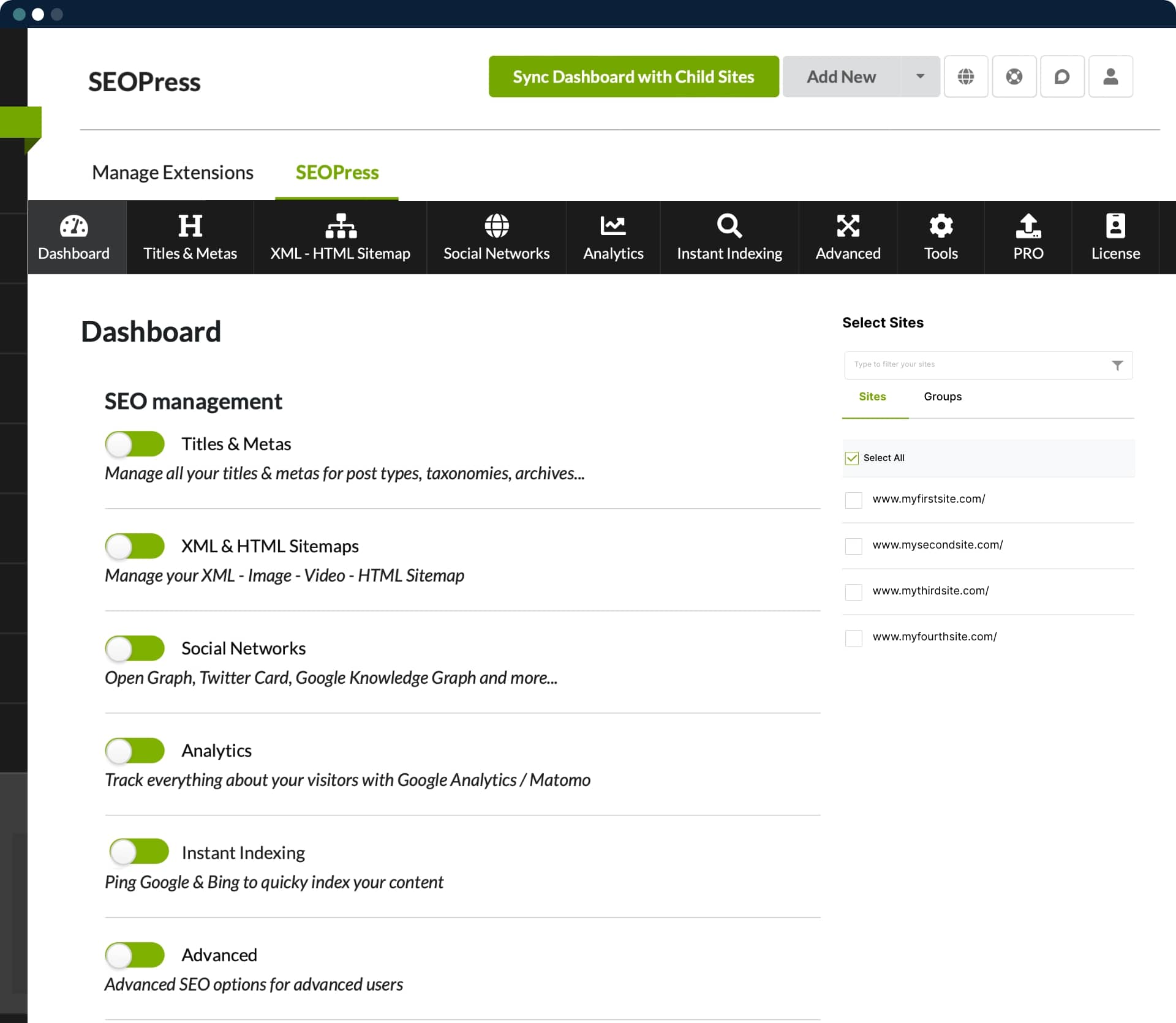Image resolution: width=1176 pixels, height=1023 pixels.
Task: Click the Titles & Metas module label
Action: pos(236,444)
